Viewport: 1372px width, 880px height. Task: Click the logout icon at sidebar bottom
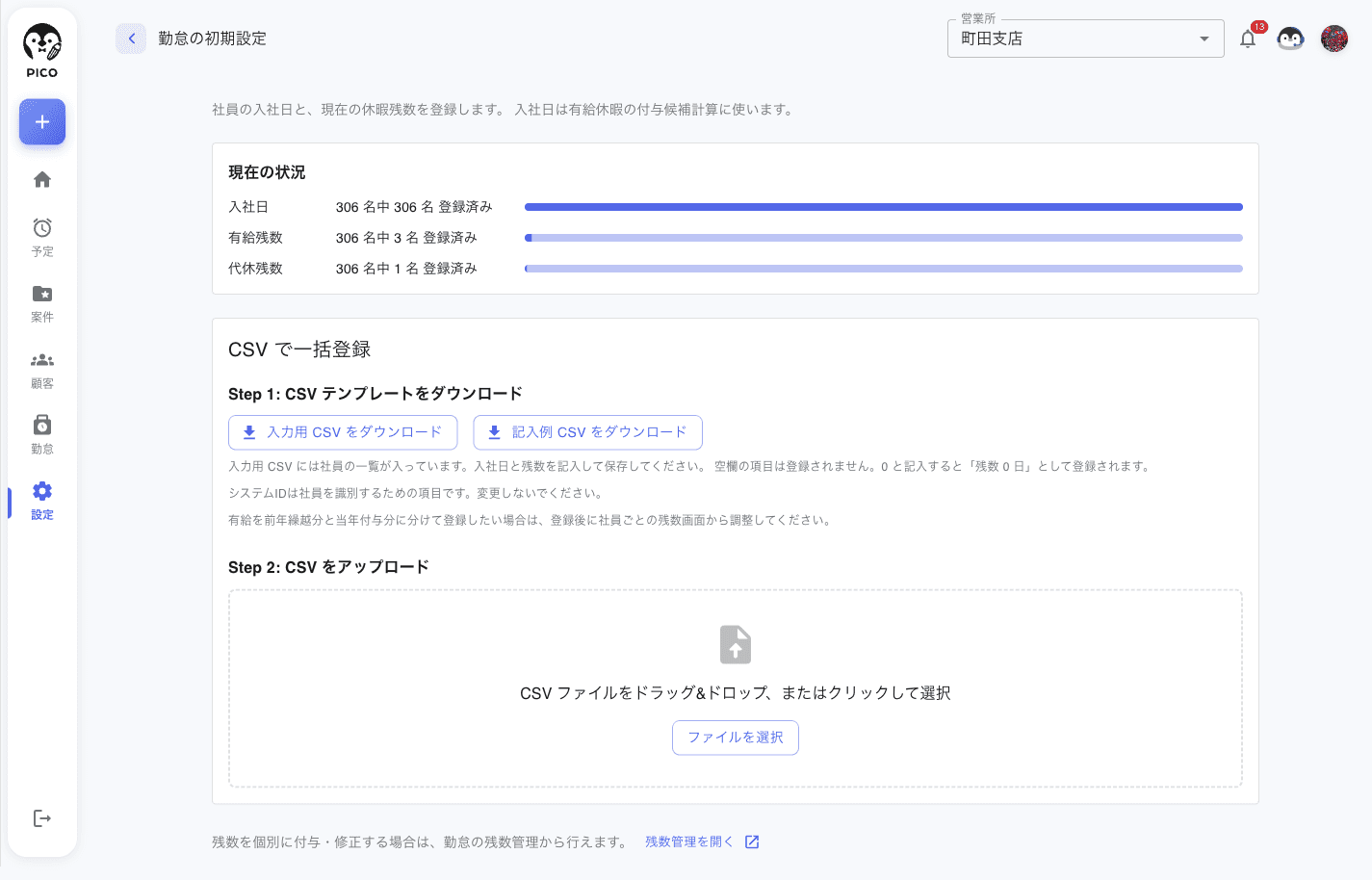click(42, 818)
